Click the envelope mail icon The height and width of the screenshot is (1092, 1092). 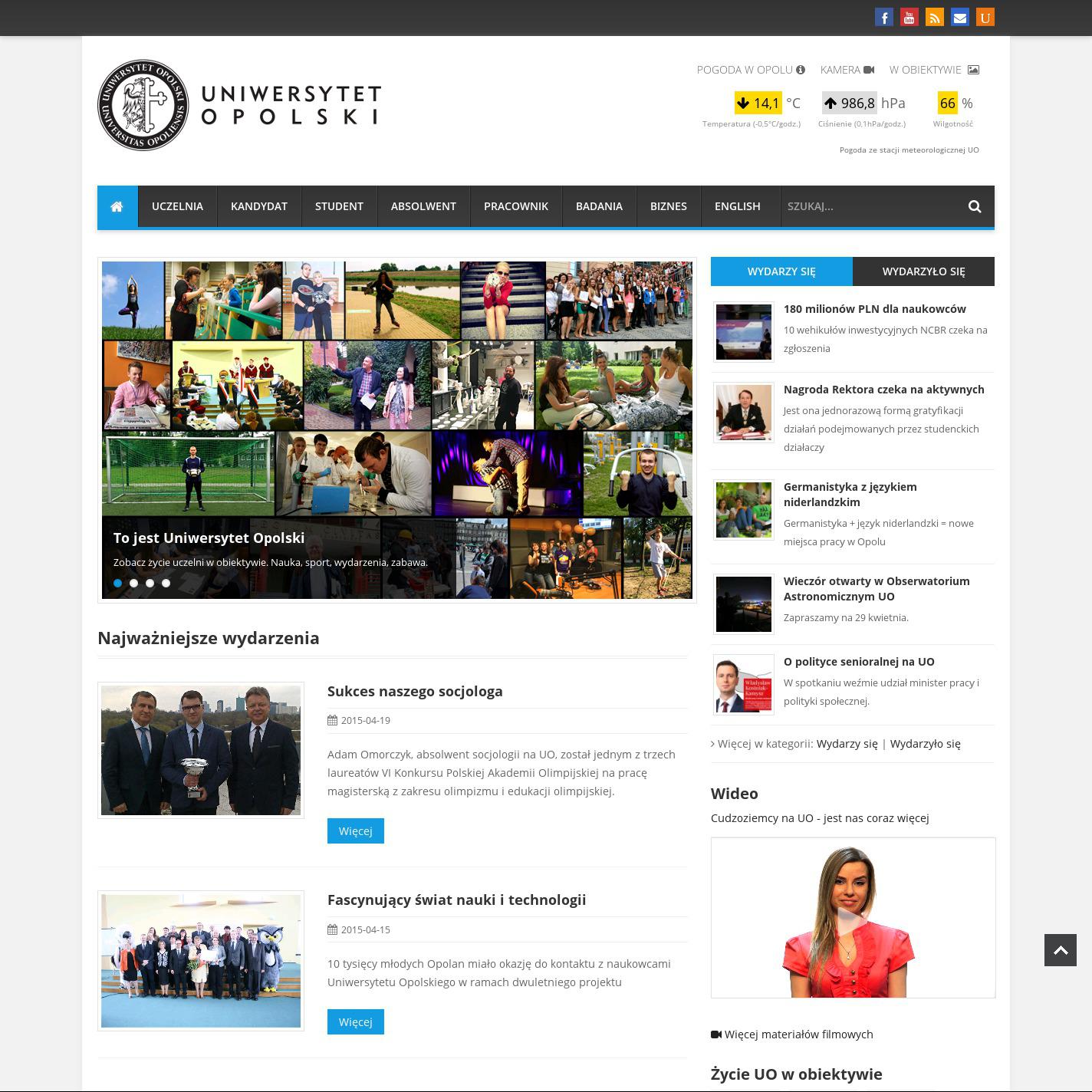[960, 18]
